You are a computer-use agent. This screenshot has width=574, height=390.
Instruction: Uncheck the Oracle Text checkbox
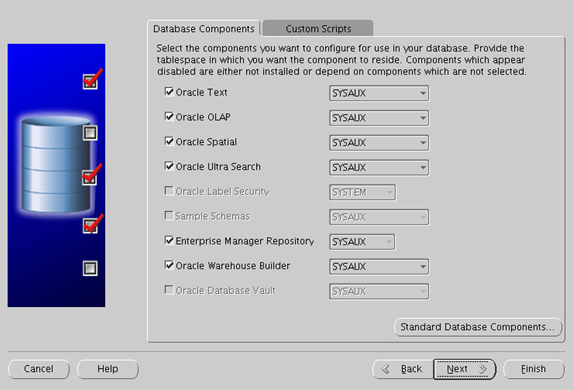[x=169, y=92]
